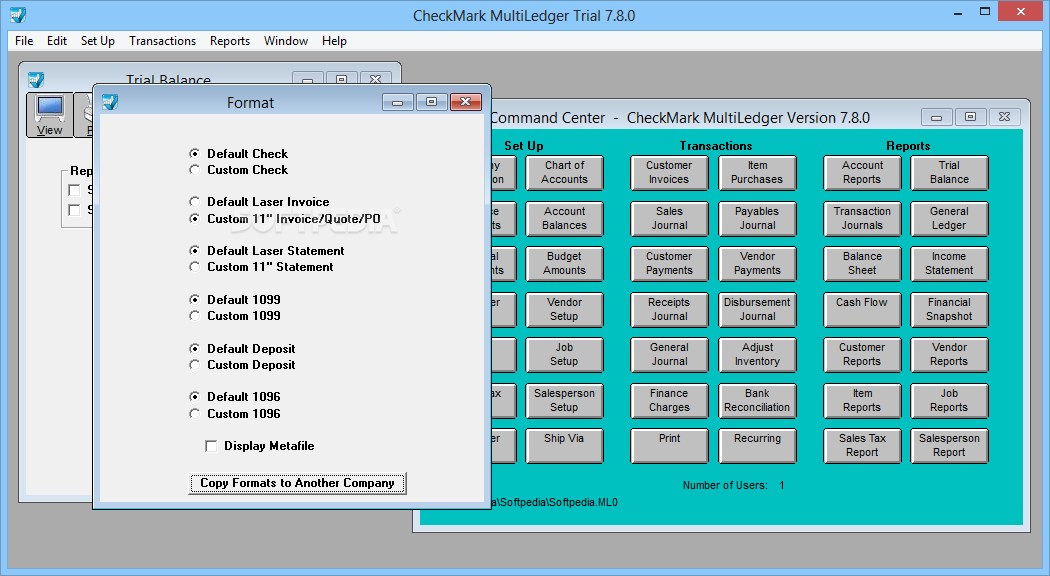Open Bank Reconciliation
Image resolution: width=1050 pixels, height=576 pixels.
[x=757, y=401]
